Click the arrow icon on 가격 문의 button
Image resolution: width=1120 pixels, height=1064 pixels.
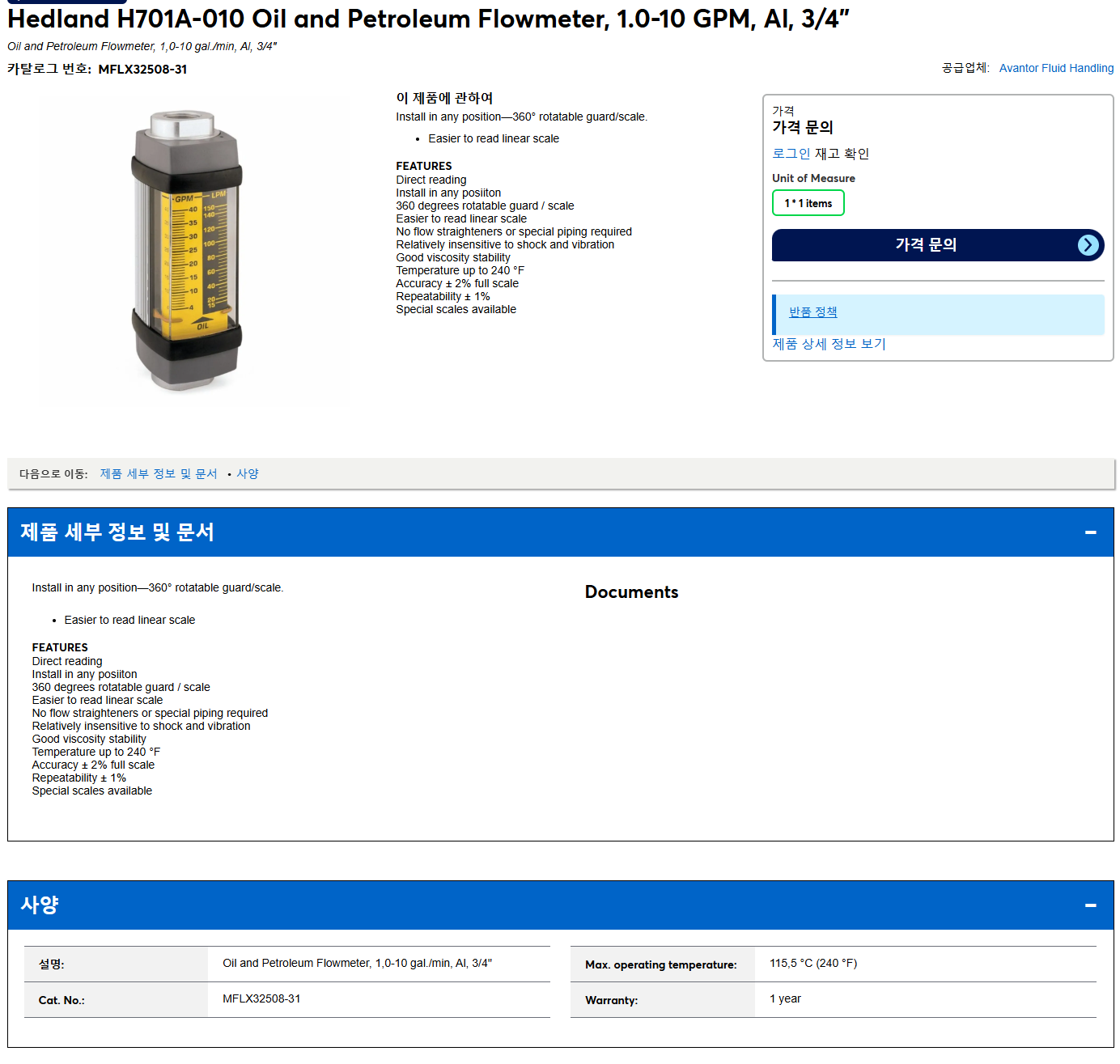click(x=1088, y=245)
